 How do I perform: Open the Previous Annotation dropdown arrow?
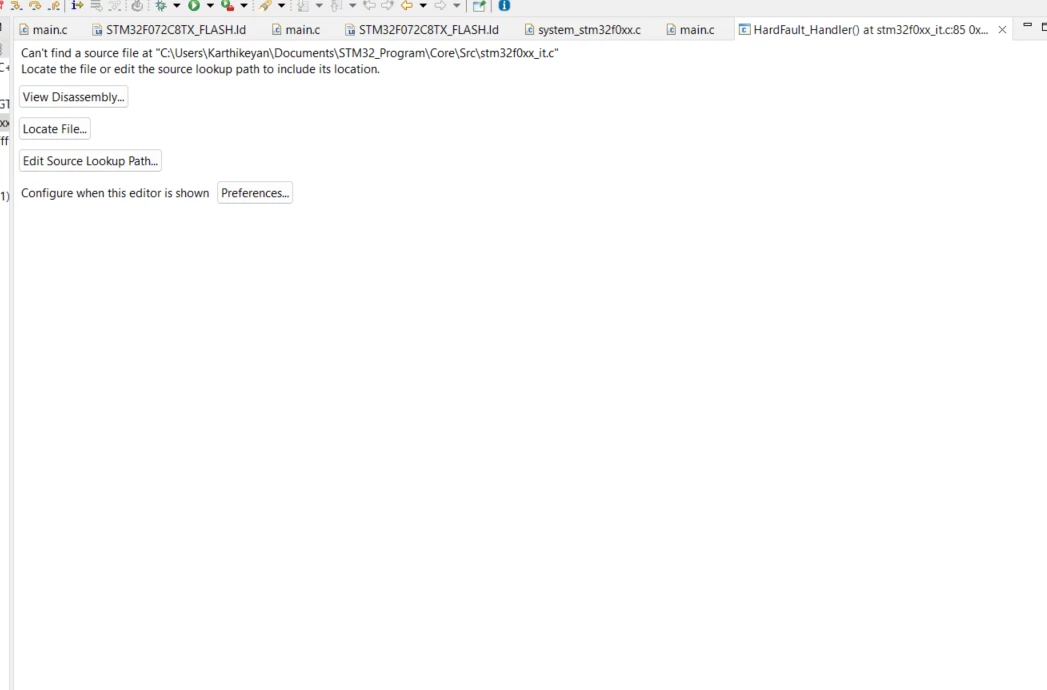353,5
